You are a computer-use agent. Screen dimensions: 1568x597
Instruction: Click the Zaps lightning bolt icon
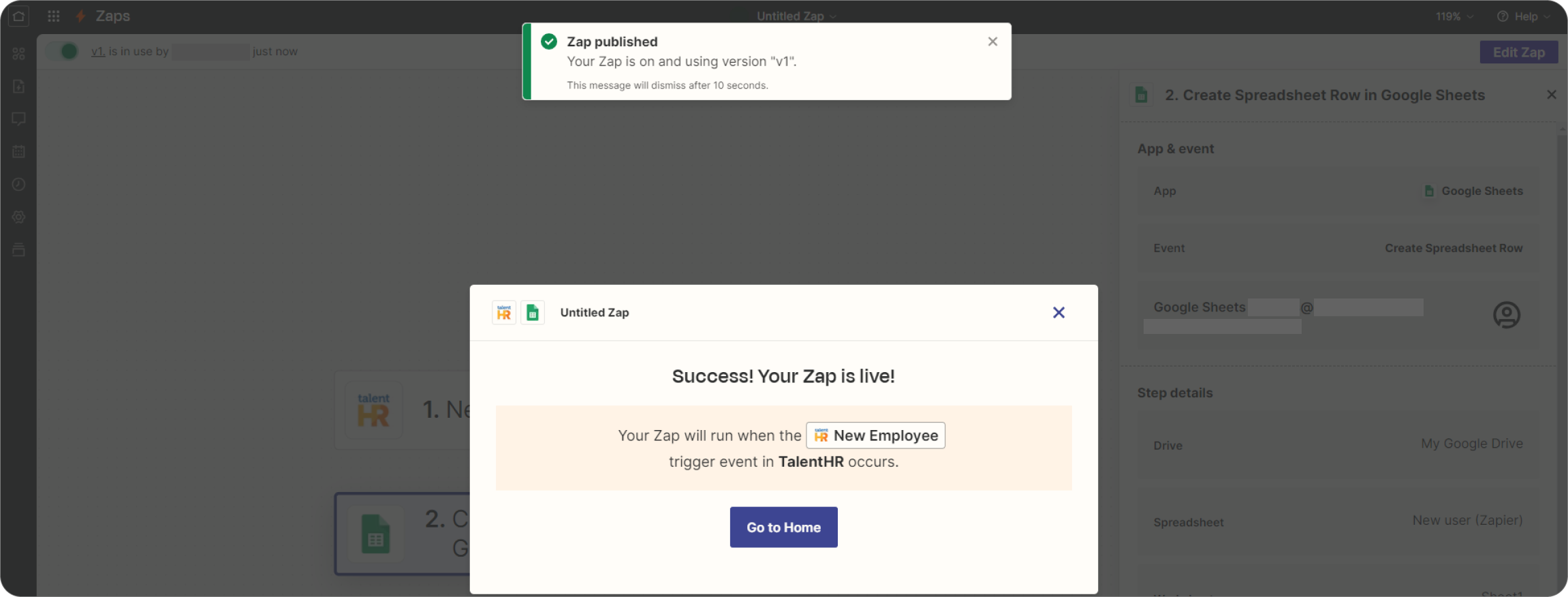click(81, 16)
